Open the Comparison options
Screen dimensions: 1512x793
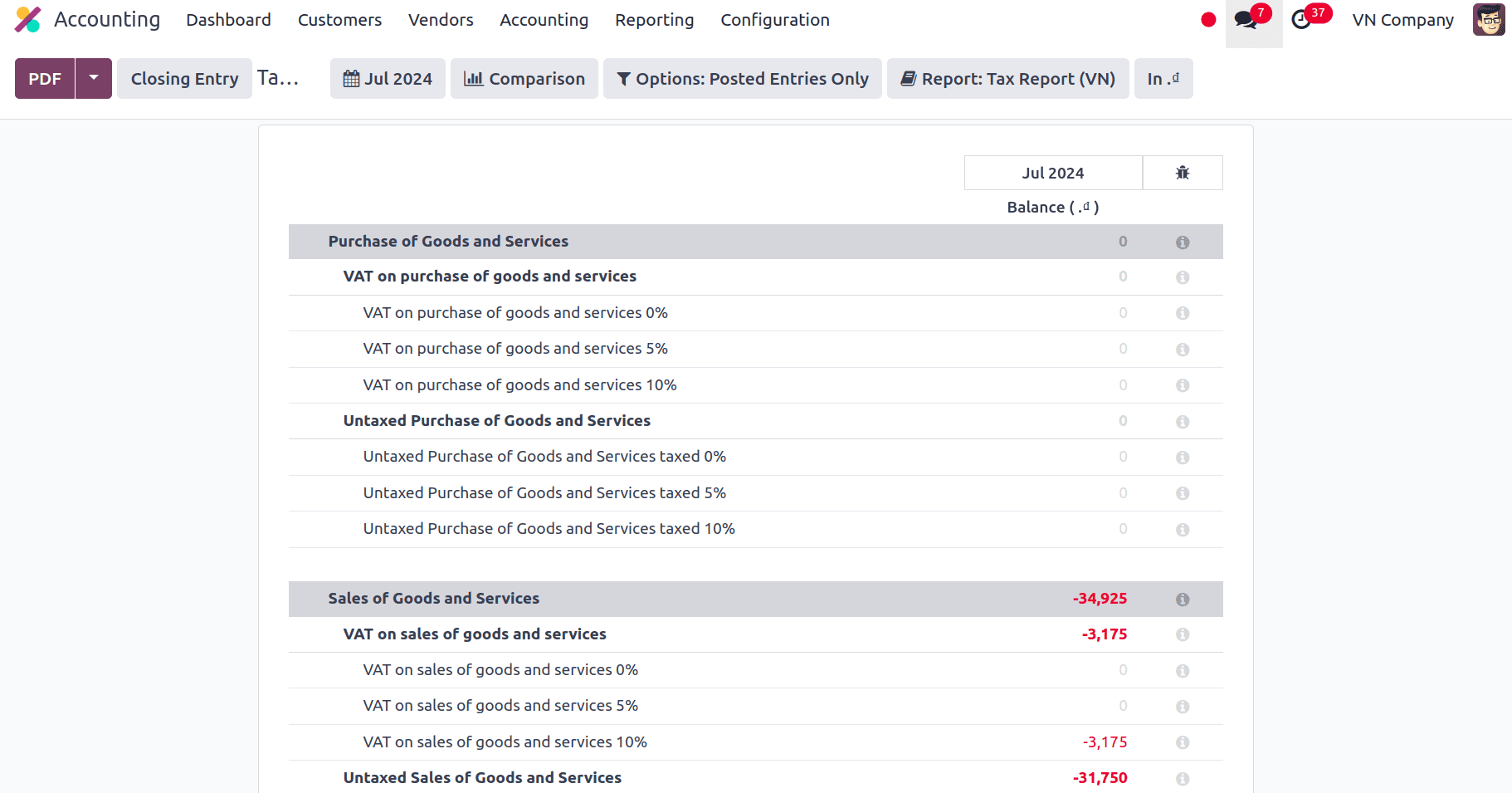coord(524,79)
